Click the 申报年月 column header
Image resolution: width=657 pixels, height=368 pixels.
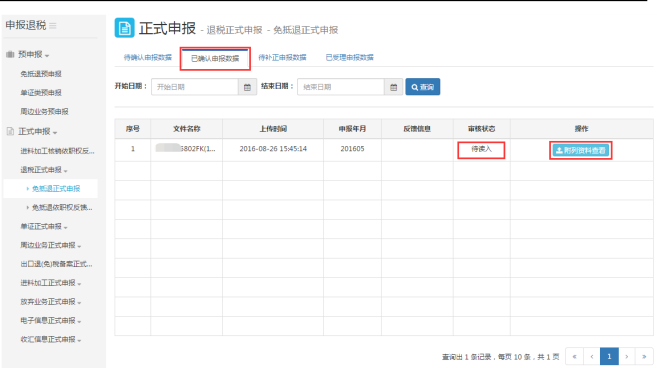pos(352,129)
